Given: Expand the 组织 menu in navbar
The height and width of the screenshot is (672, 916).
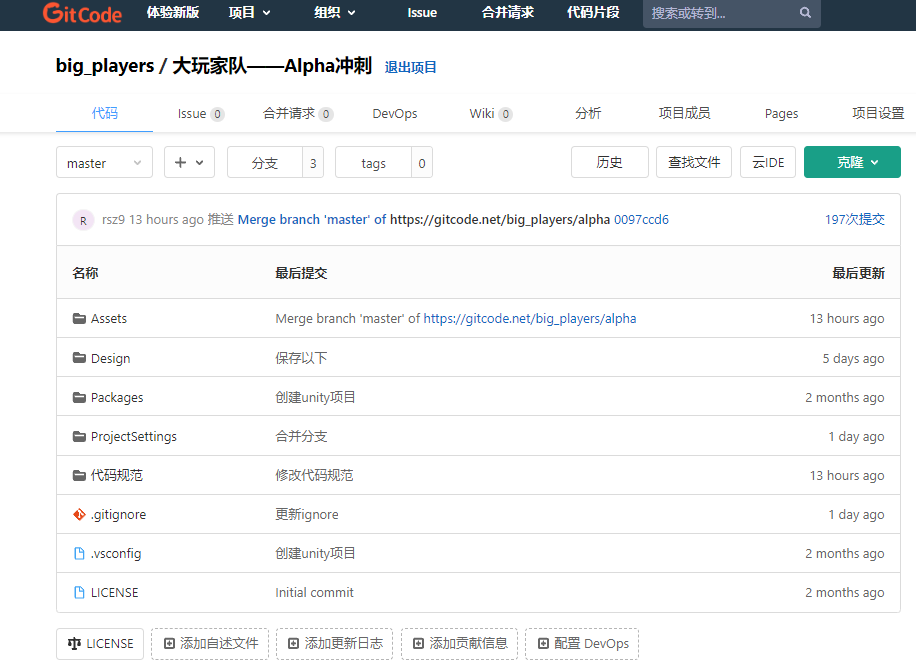Looking at the screenshot, I should click(334, 13).
